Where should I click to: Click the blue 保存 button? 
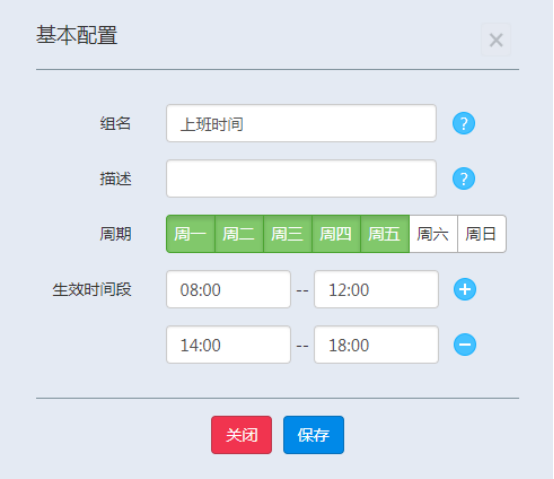313,435
